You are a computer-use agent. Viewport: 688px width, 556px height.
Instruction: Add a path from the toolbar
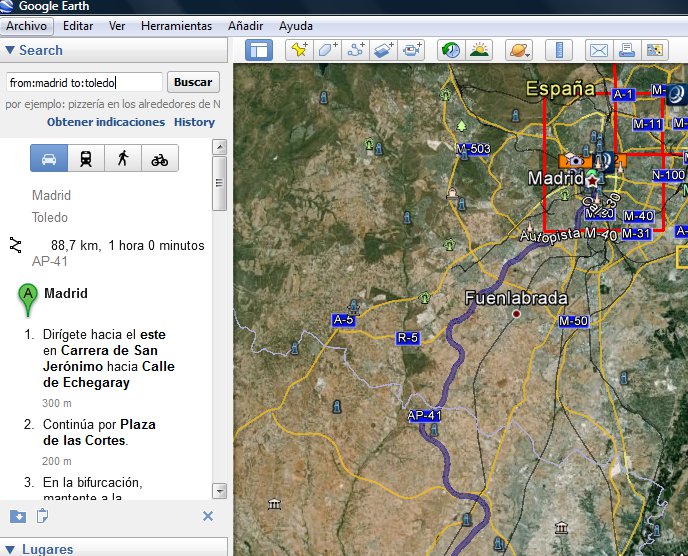355,50
